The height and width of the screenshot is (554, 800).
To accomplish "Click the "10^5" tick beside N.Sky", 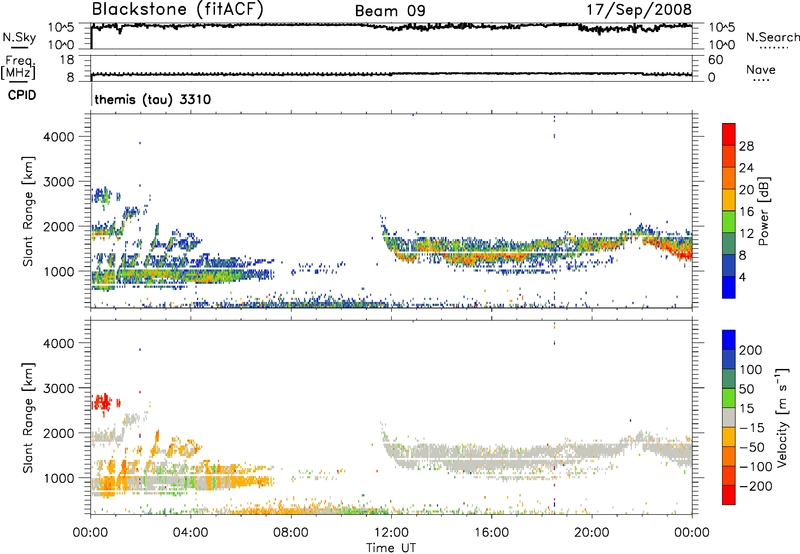I will tap(61, 28).
